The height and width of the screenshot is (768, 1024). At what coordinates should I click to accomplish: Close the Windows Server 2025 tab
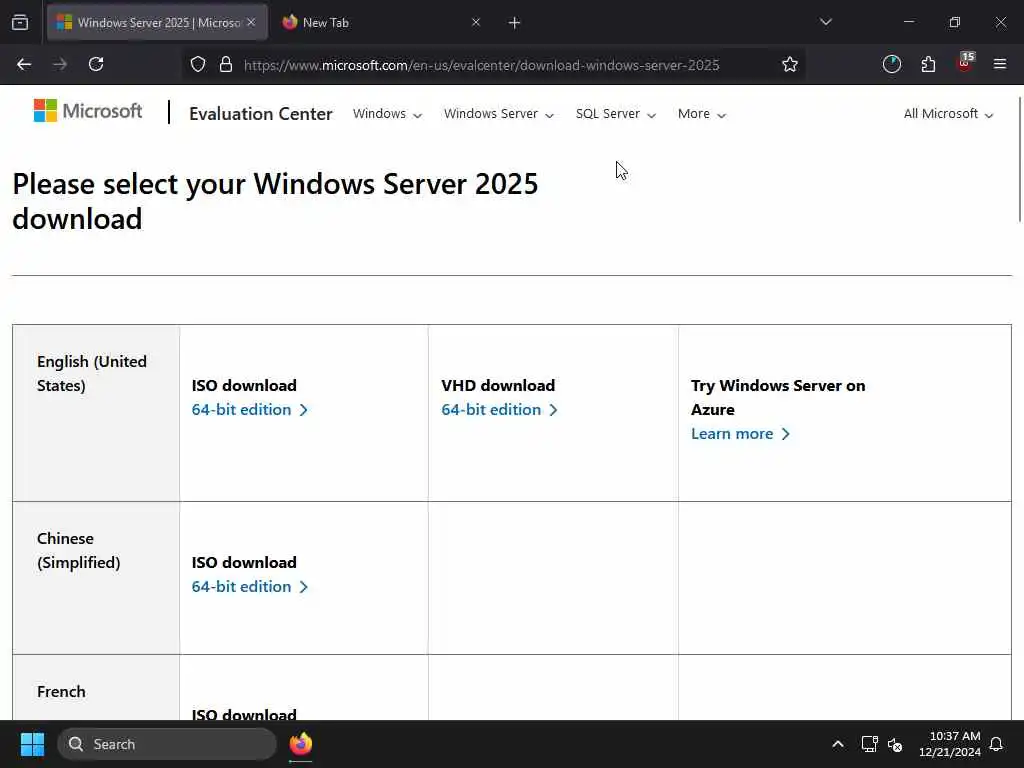pos(251,22)
